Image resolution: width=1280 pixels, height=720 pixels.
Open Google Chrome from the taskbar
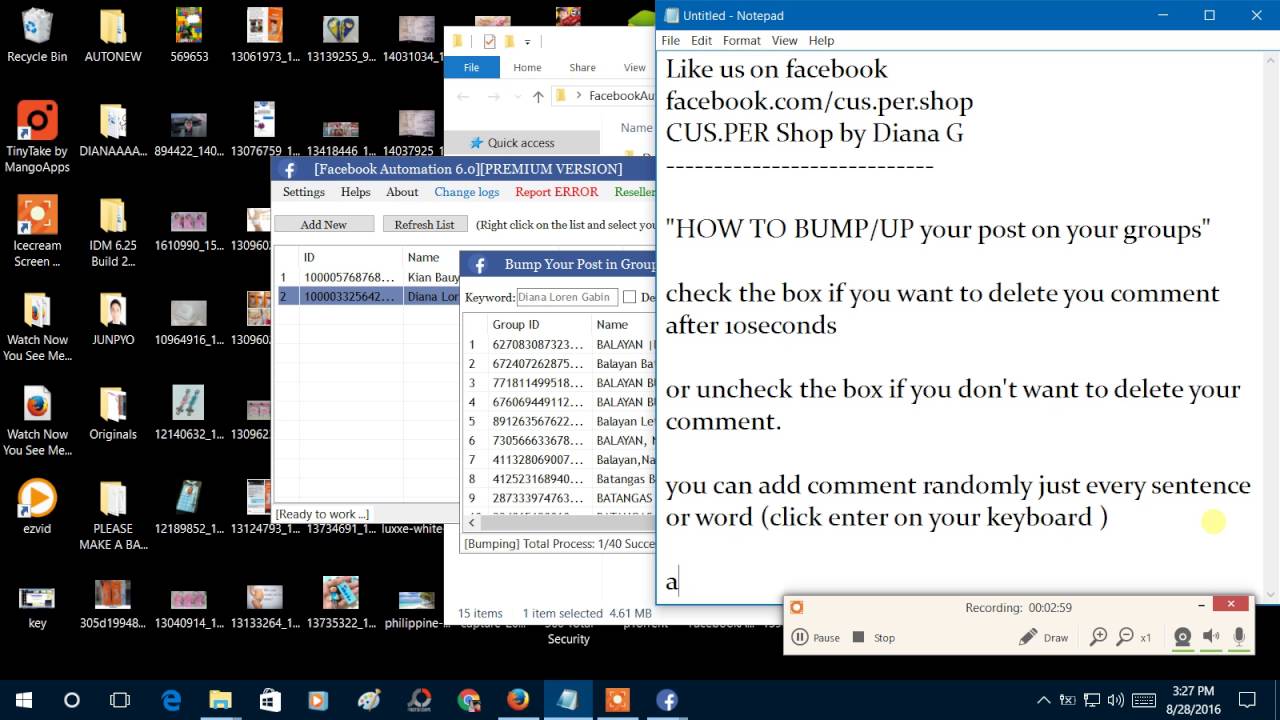(x=468, y=700)
